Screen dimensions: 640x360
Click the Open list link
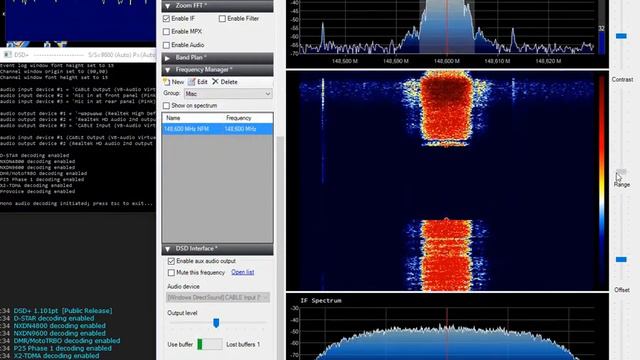click(242, 272)
